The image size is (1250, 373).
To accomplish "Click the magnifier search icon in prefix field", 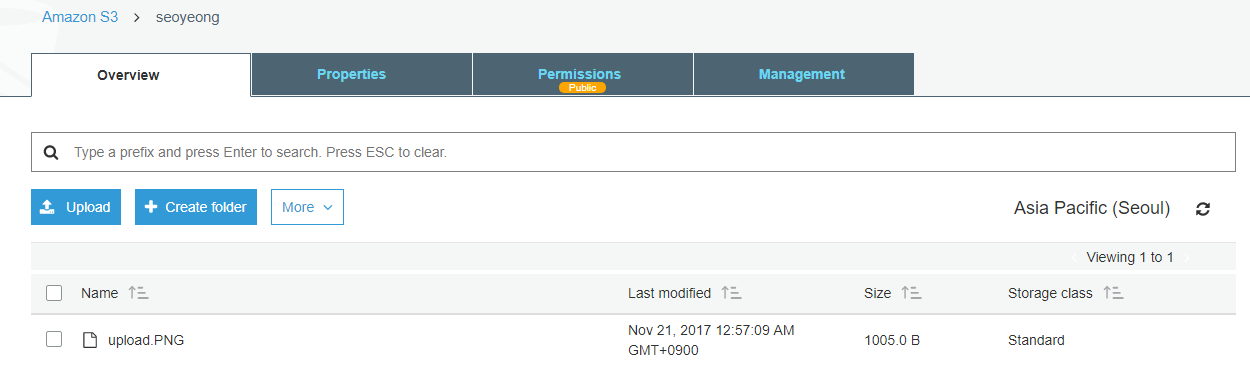I will coord(51,153).
